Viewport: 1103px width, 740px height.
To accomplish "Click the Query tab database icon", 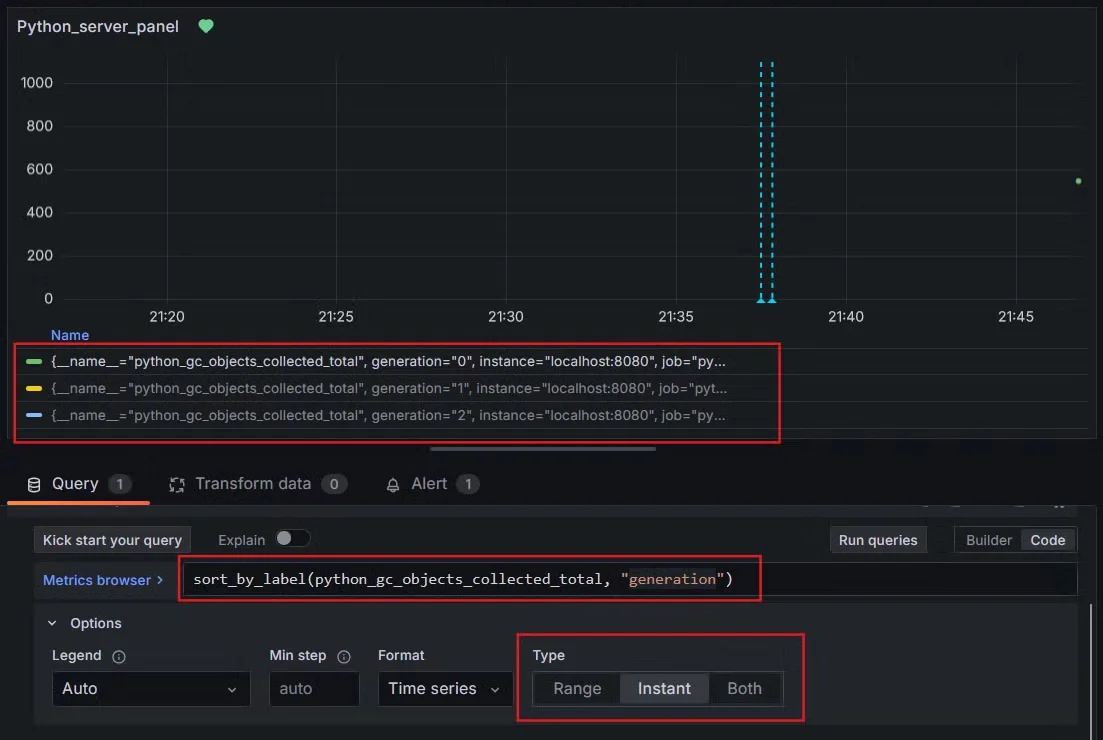I will tap(34, 485).
